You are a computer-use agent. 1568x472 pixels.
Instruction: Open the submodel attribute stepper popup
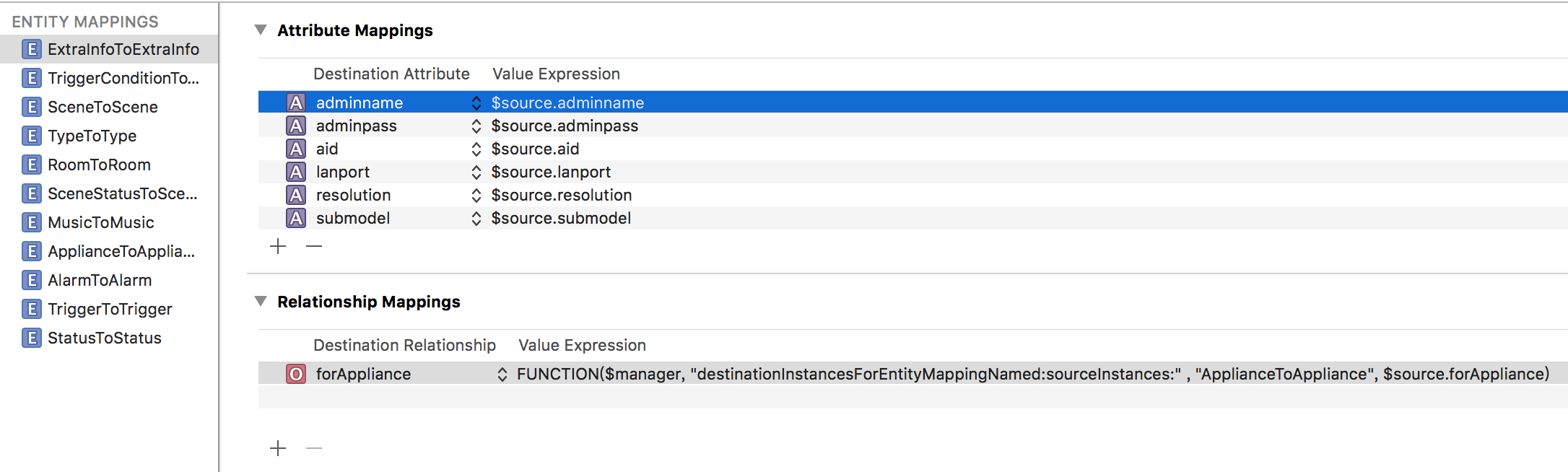coord(476,218)
